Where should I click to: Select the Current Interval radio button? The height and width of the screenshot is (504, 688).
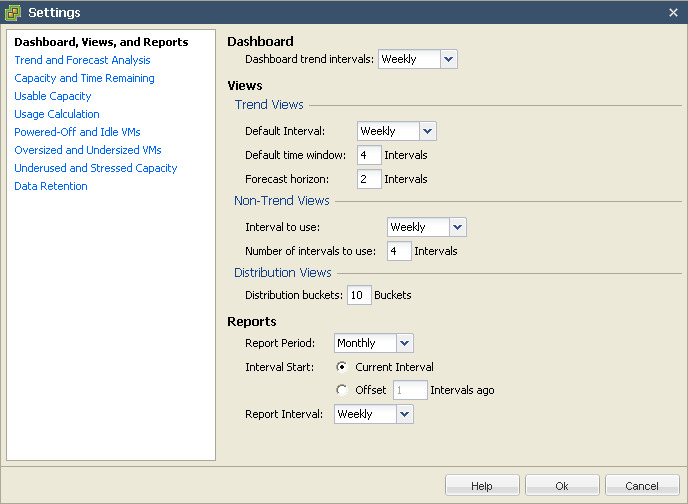[x=342, y=367]
